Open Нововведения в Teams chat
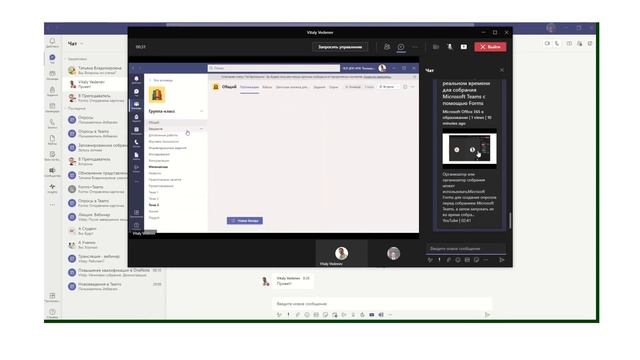Screen dimensions: 640x360 115,286
